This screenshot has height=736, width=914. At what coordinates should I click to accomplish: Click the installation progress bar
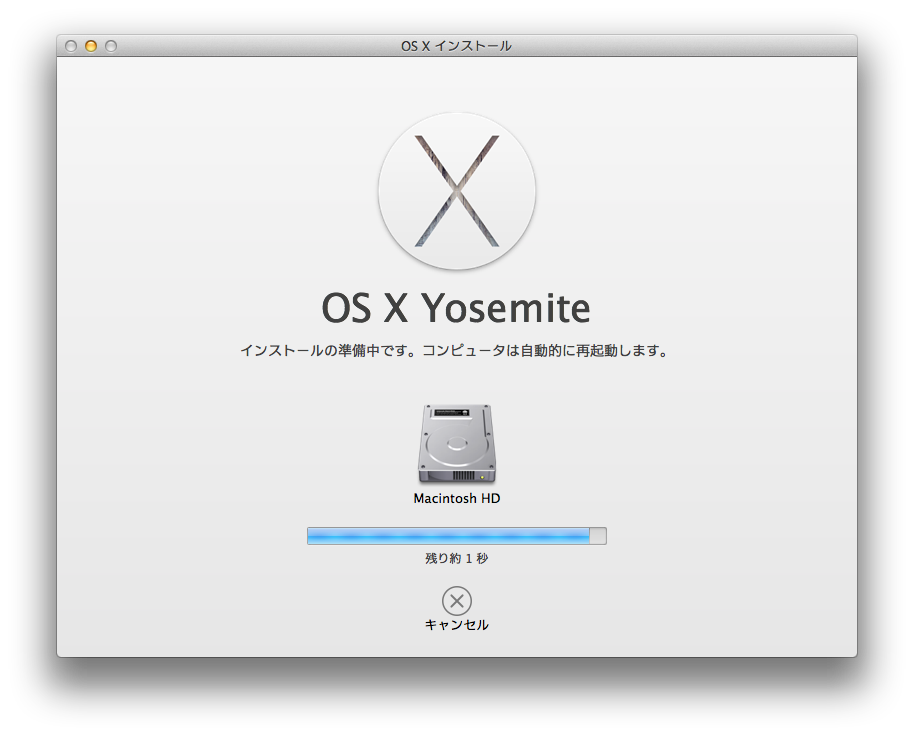coord(456,536)
